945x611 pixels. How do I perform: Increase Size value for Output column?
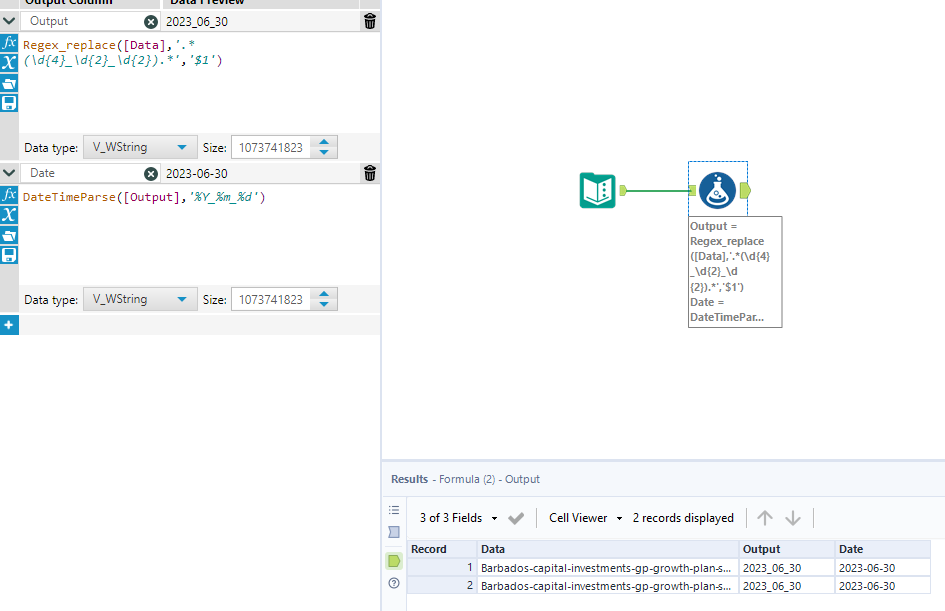(324, 142)
